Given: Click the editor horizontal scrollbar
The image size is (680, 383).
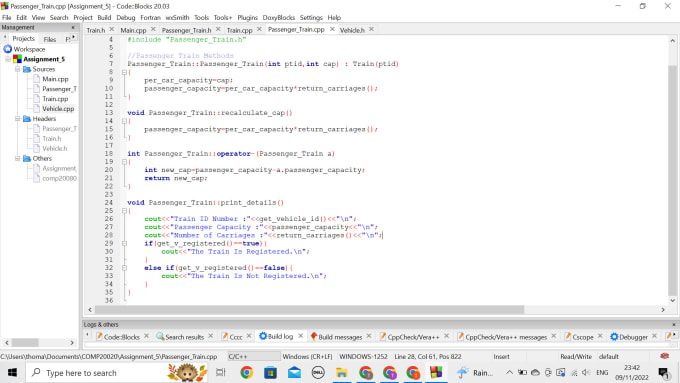Looking at the screenshot, I should tap(309, 310).
